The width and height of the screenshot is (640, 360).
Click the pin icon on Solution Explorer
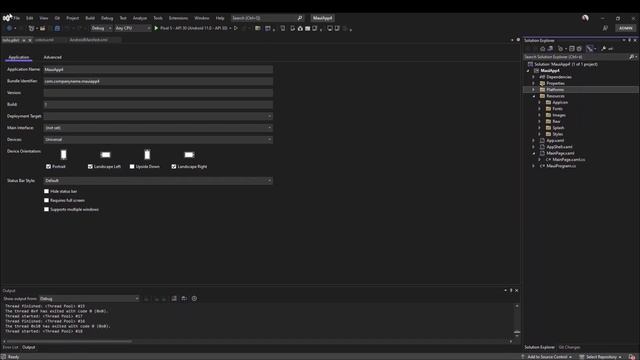(x=629, y=40)
